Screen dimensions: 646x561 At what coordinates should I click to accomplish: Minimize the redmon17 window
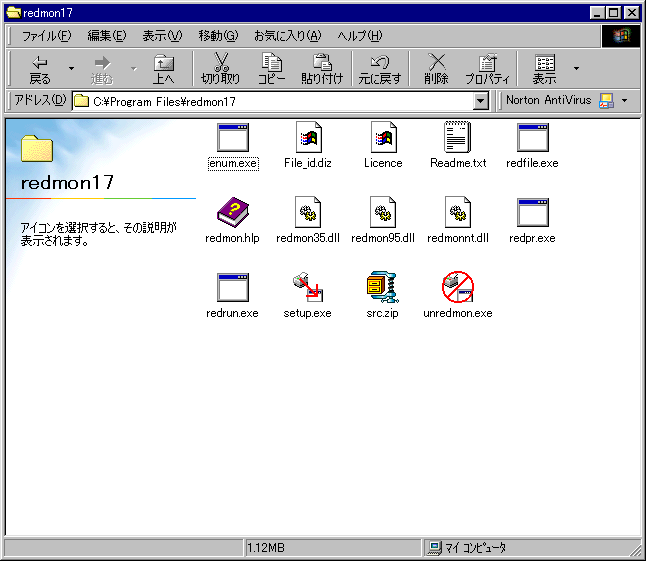597,13
